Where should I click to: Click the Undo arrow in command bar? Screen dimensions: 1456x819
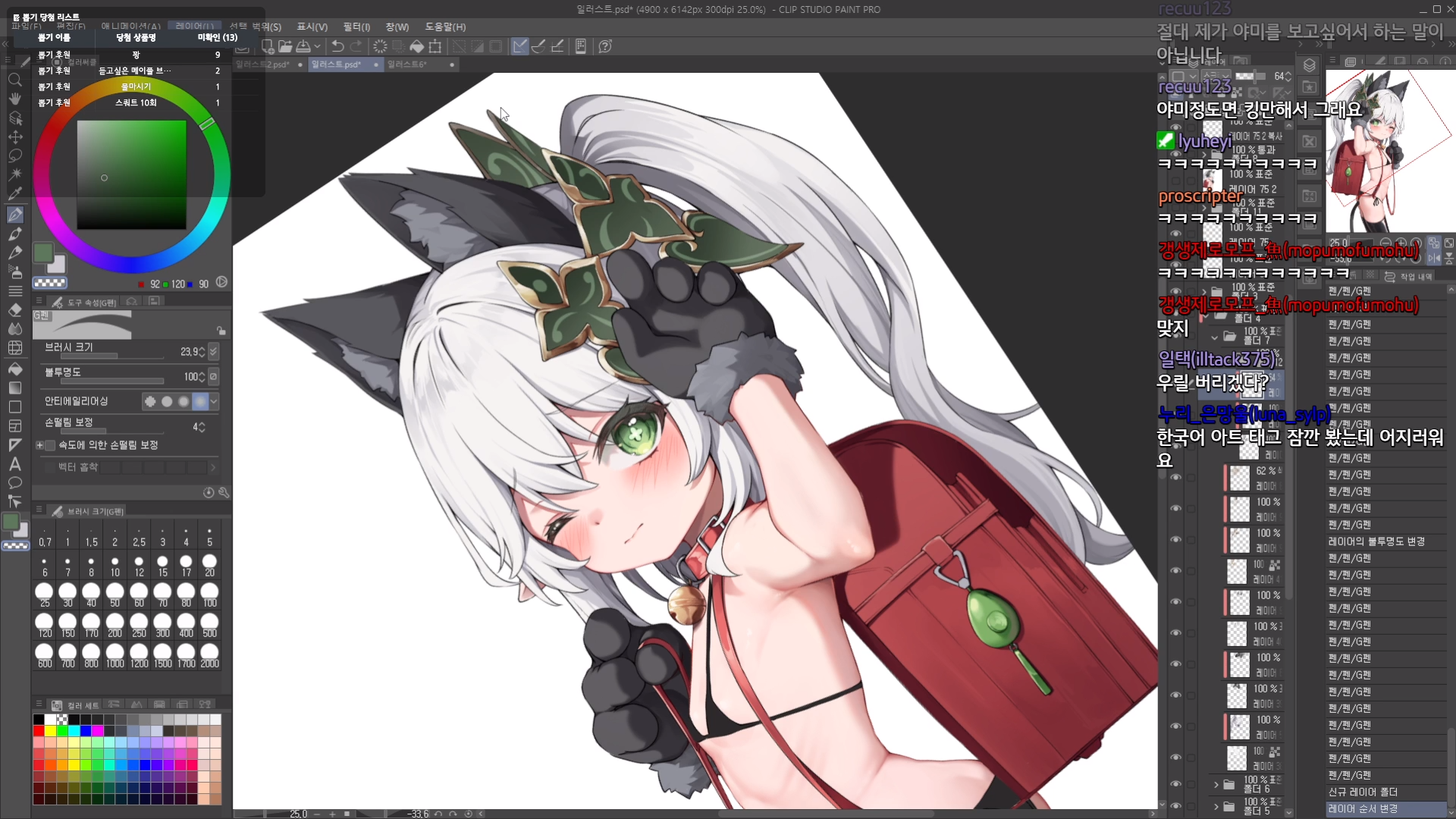(338, 46)
